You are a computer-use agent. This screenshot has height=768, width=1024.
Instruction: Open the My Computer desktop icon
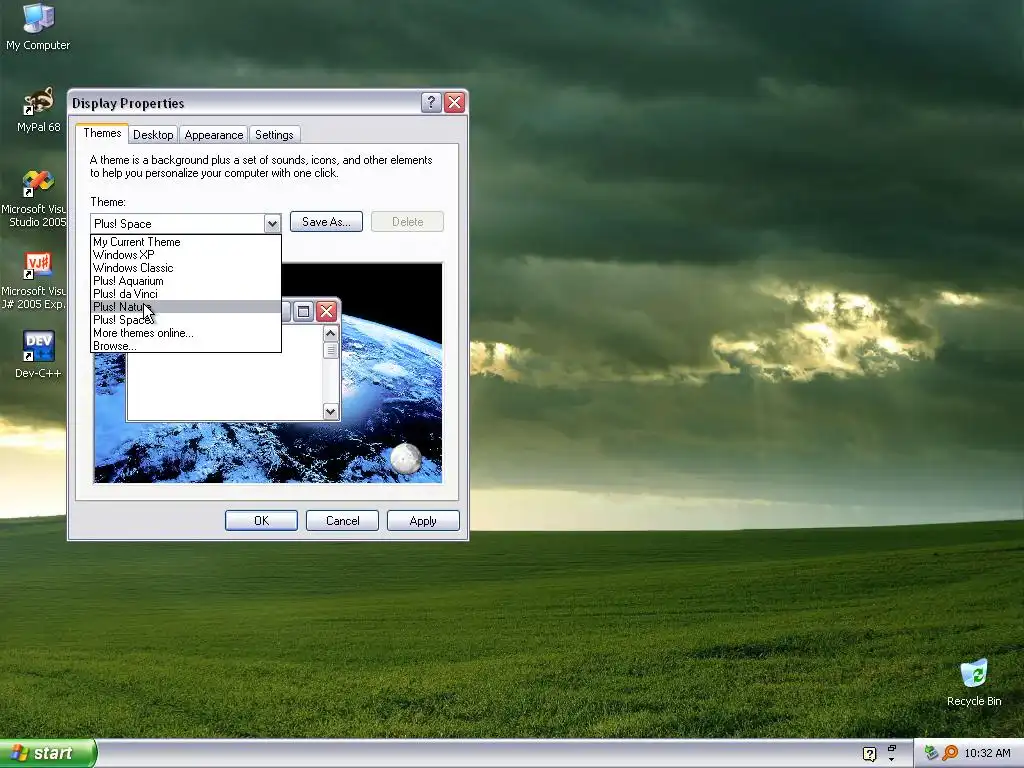[38, 26]
